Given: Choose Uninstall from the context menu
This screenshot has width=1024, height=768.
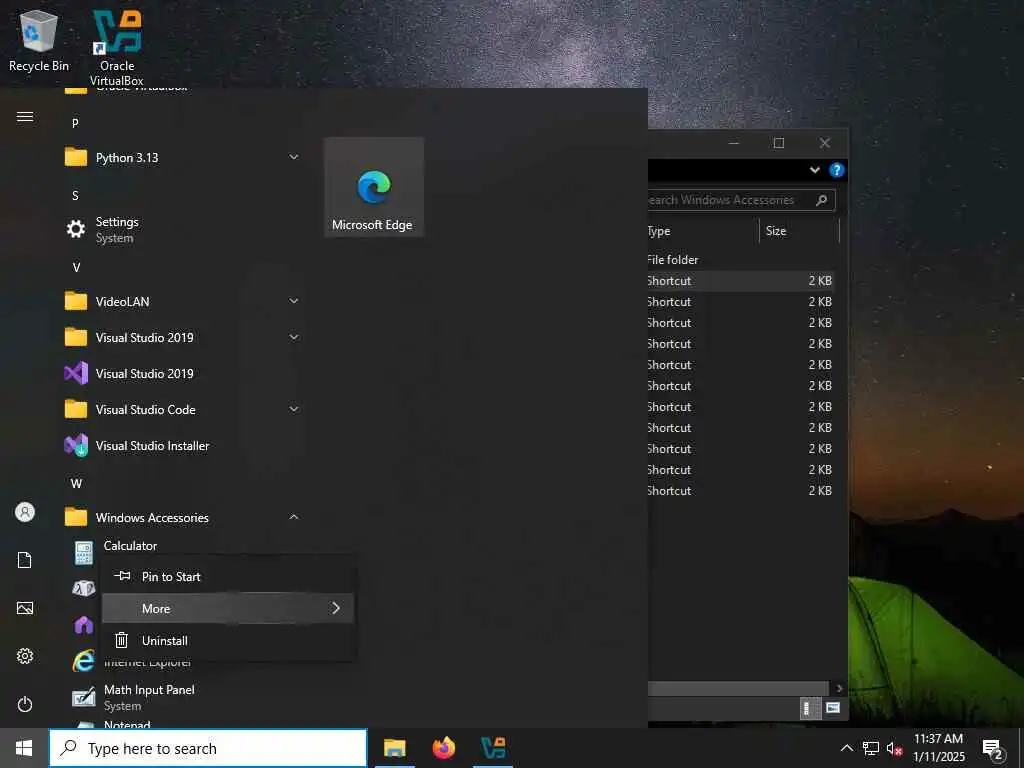Looking at the screenshot, I should coord(229,641).
